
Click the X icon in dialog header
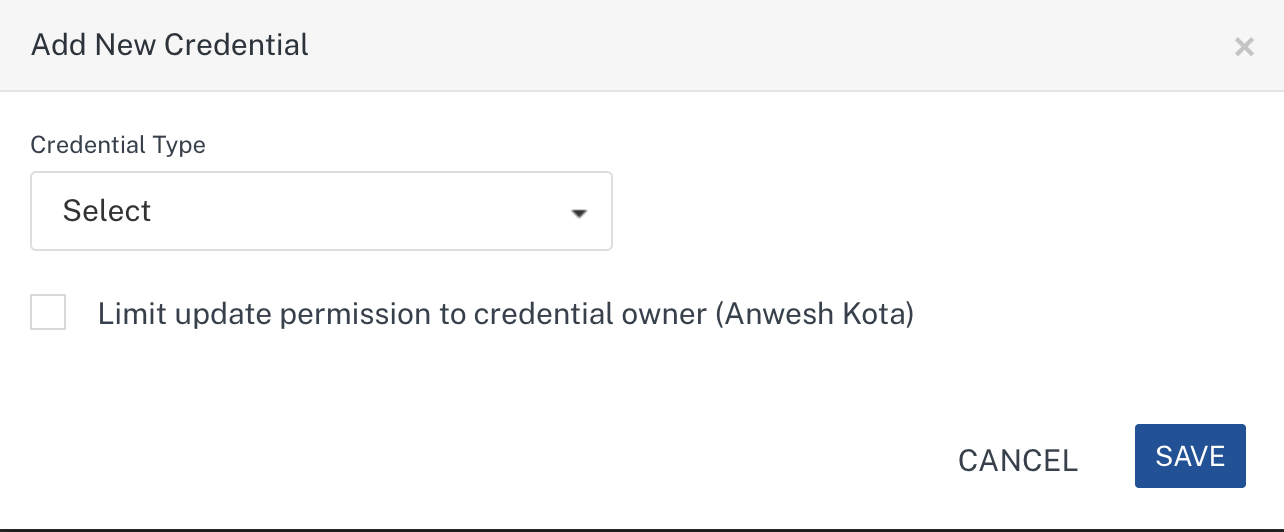(1243, 47)
